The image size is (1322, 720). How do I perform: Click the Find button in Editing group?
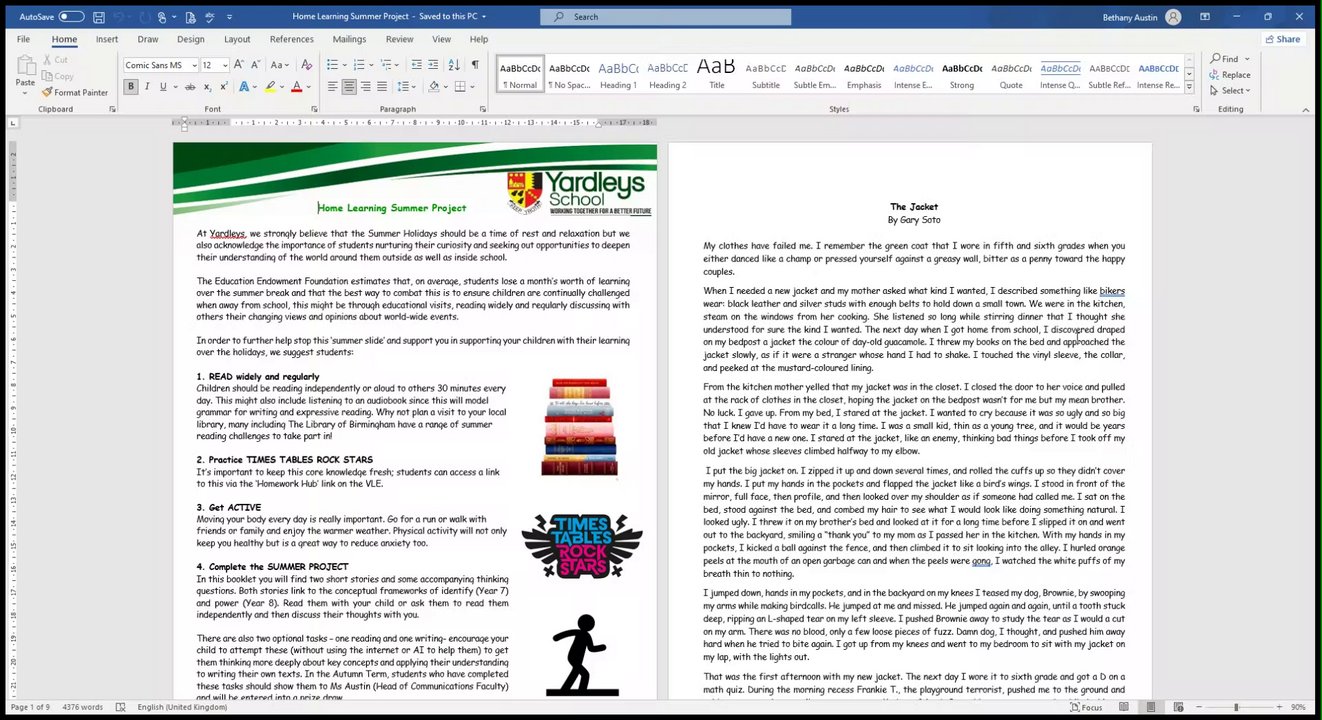pos(1225,59)
